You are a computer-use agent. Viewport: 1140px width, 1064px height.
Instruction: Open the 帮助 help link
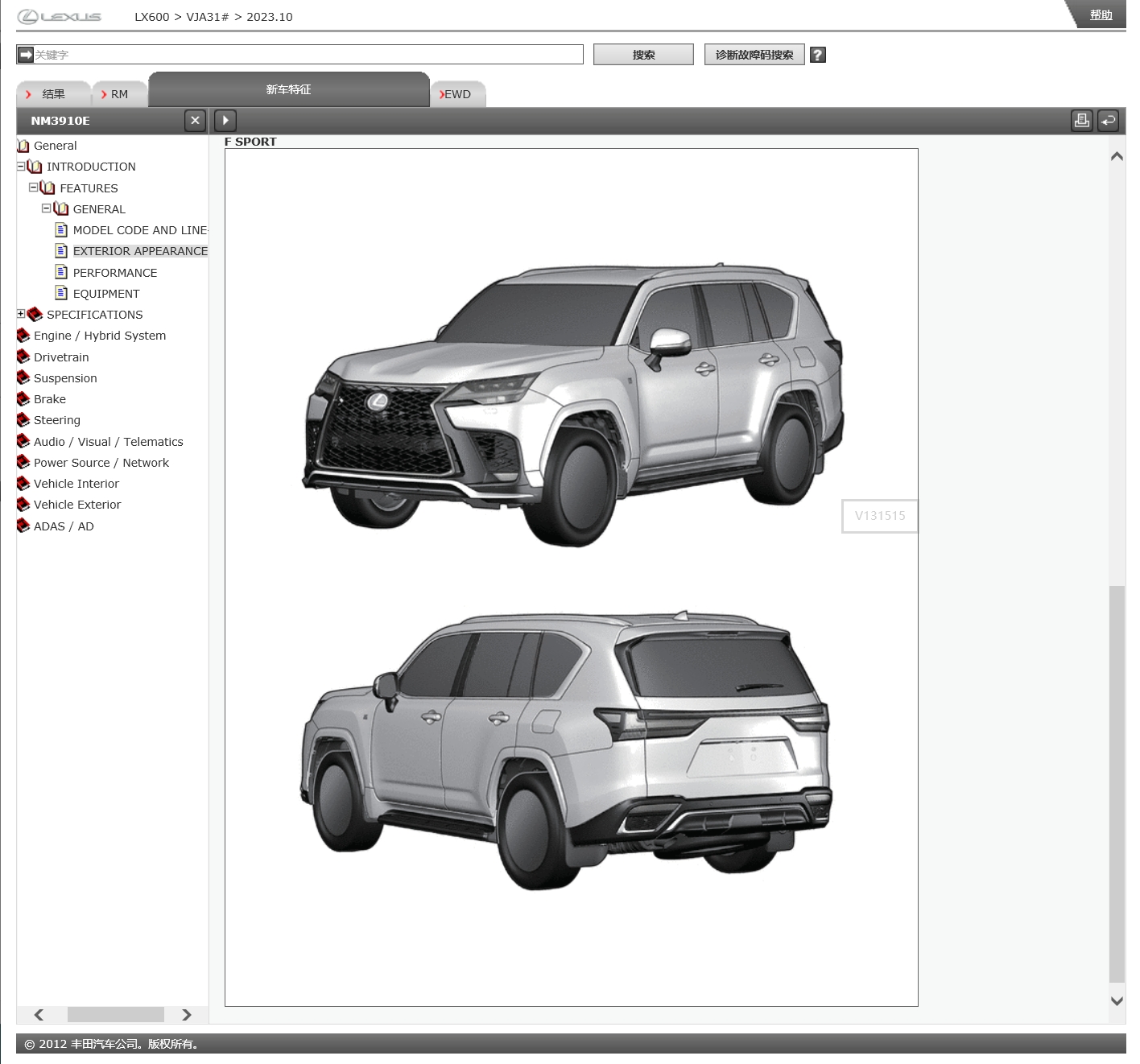pos(1101,15)
